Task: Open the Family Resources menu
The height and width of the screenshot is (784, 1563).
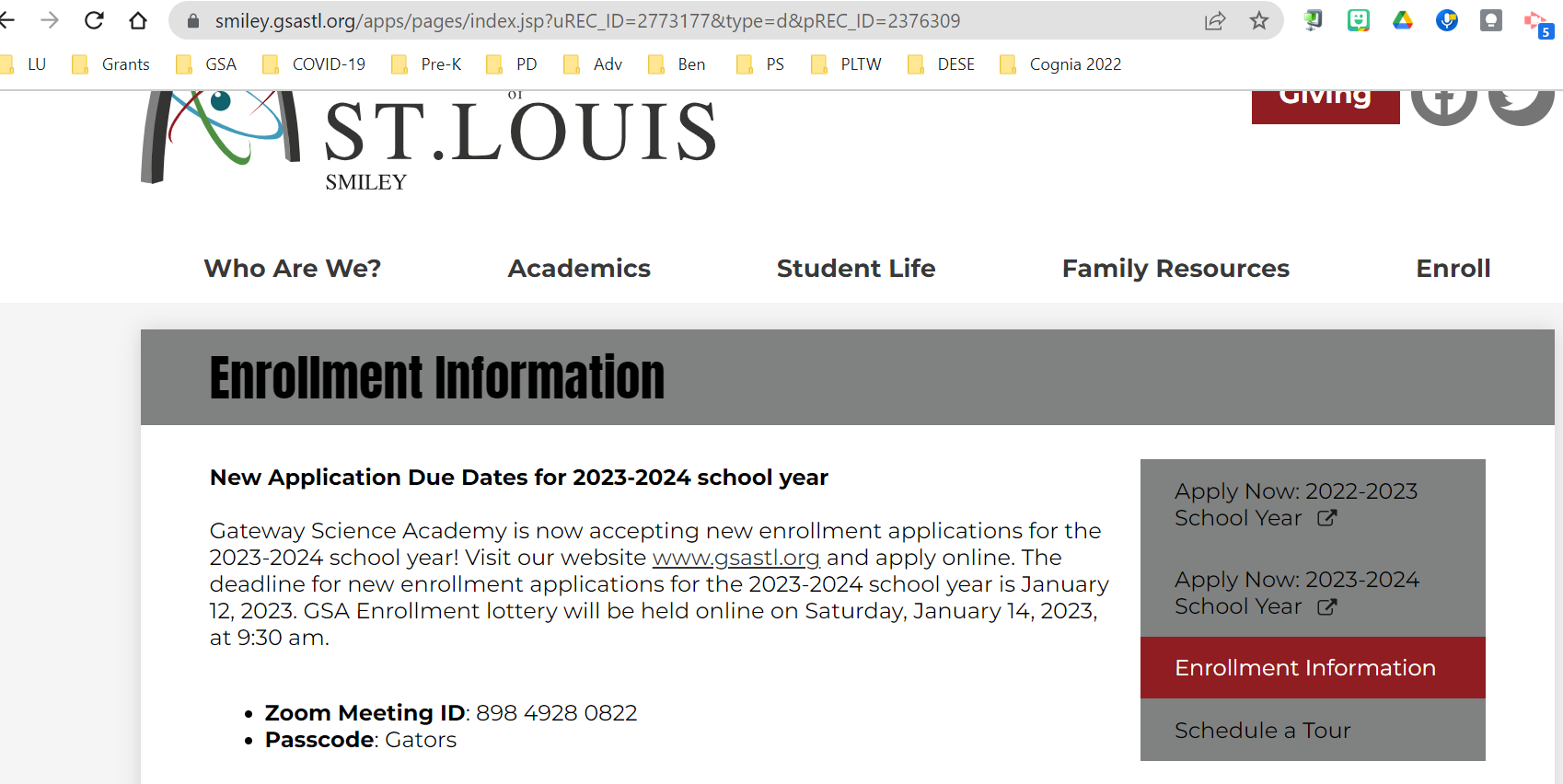Action: point(1175,269)
